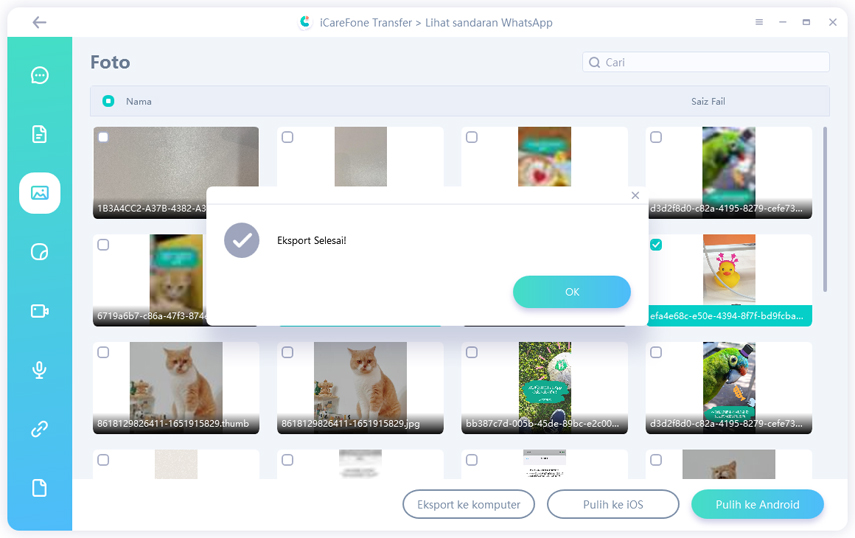Image resolution: width=855 pixels, height=538 pixels.
Task: Toggle the select-all checkbox beside Nama
Action: pyautogui.click(x=108, y=101)
